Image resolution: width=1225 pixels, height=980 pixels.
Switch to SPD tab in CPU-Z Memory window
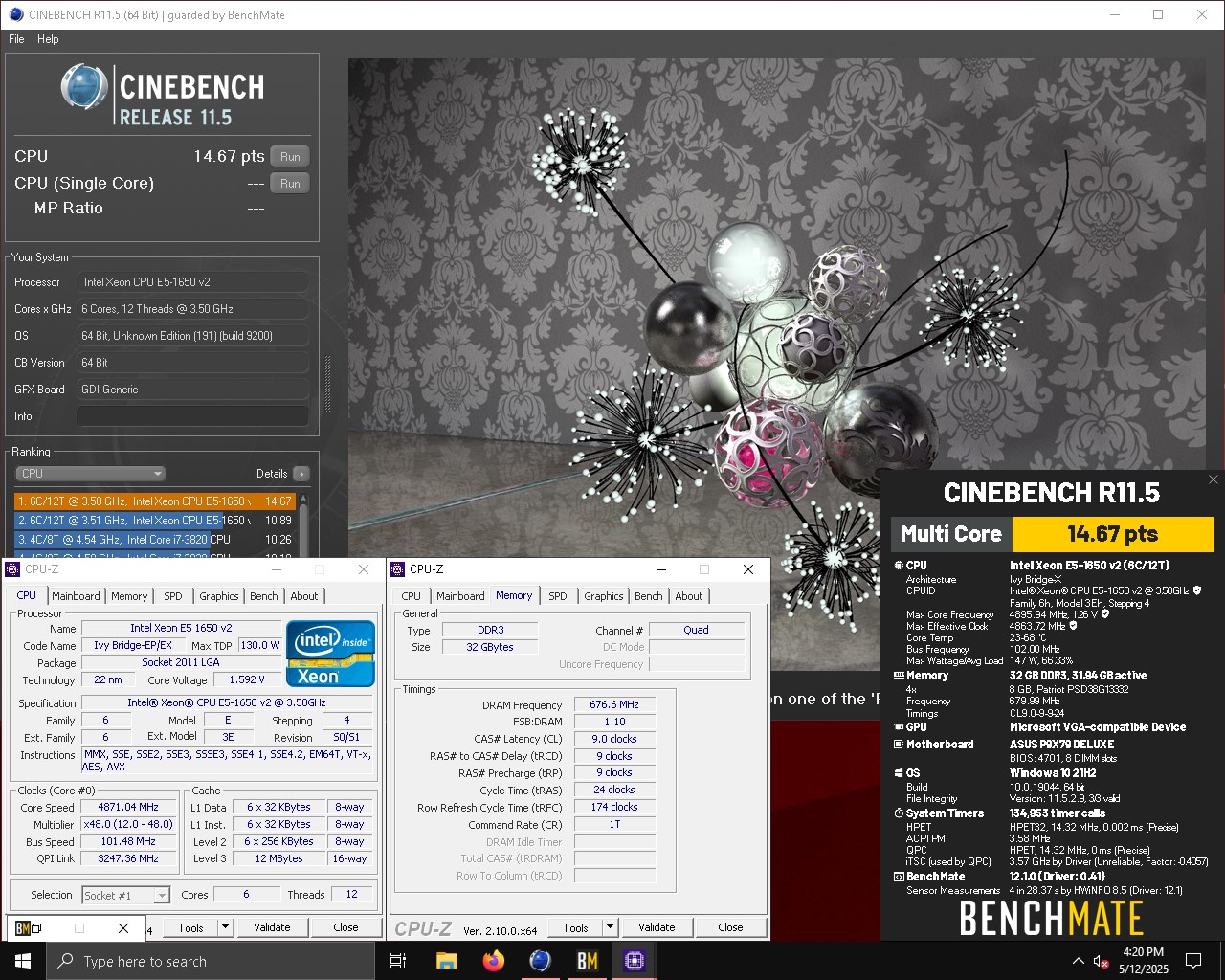[x=558, y=596]
